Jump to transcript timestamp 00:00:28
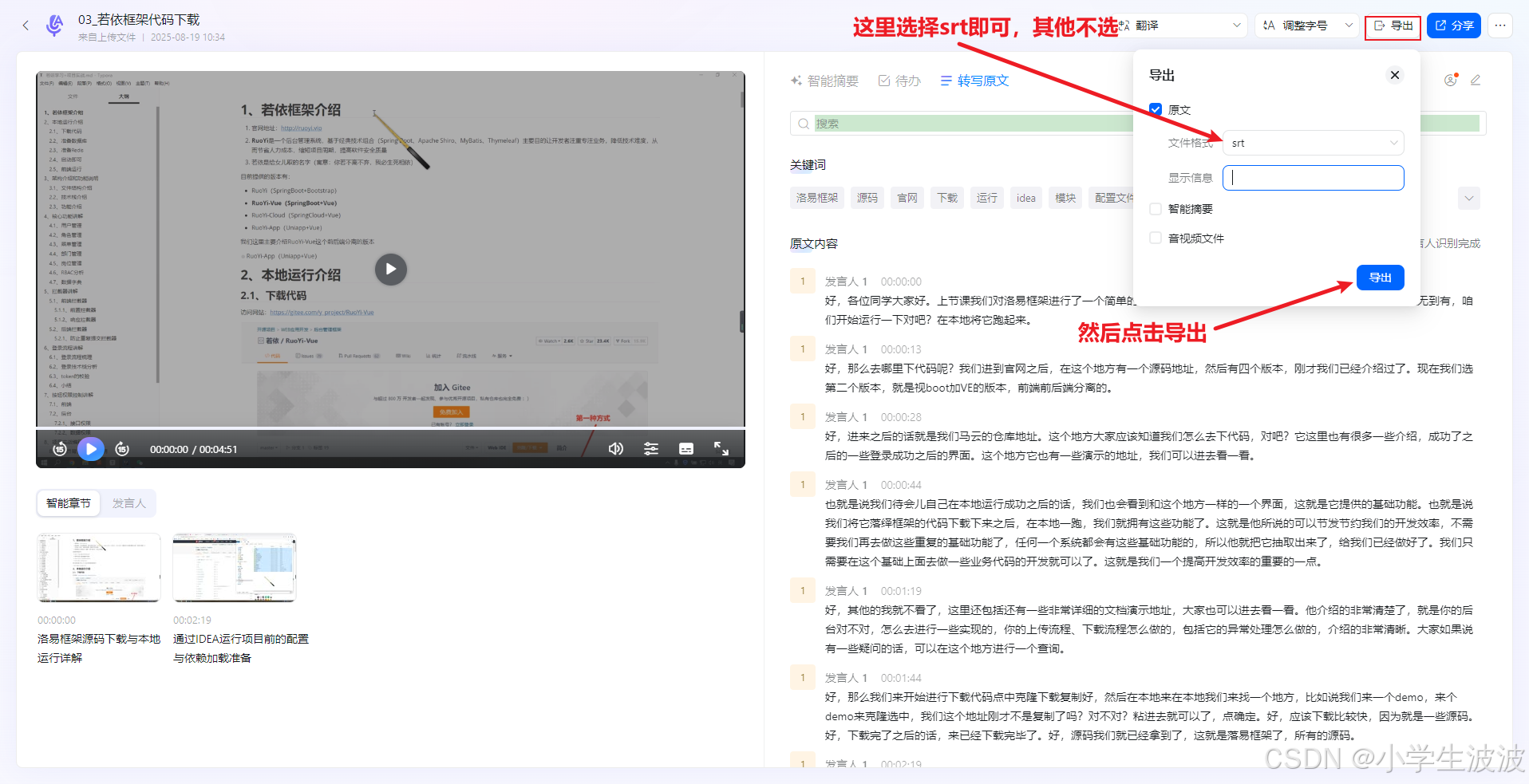 tap(901, 417)
